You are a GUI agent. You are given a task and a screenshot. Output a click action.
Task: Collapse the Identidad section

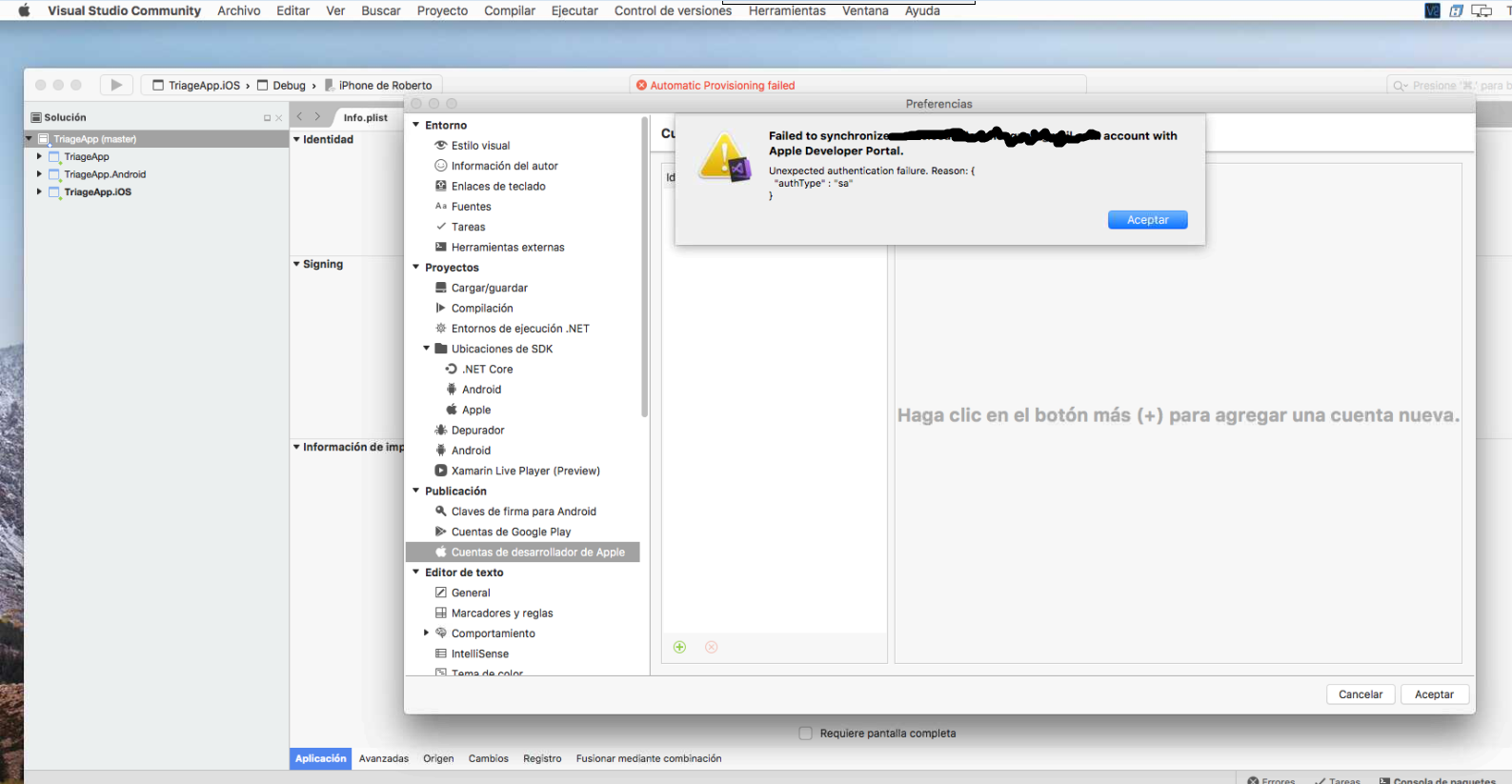(x=296, y=139)
